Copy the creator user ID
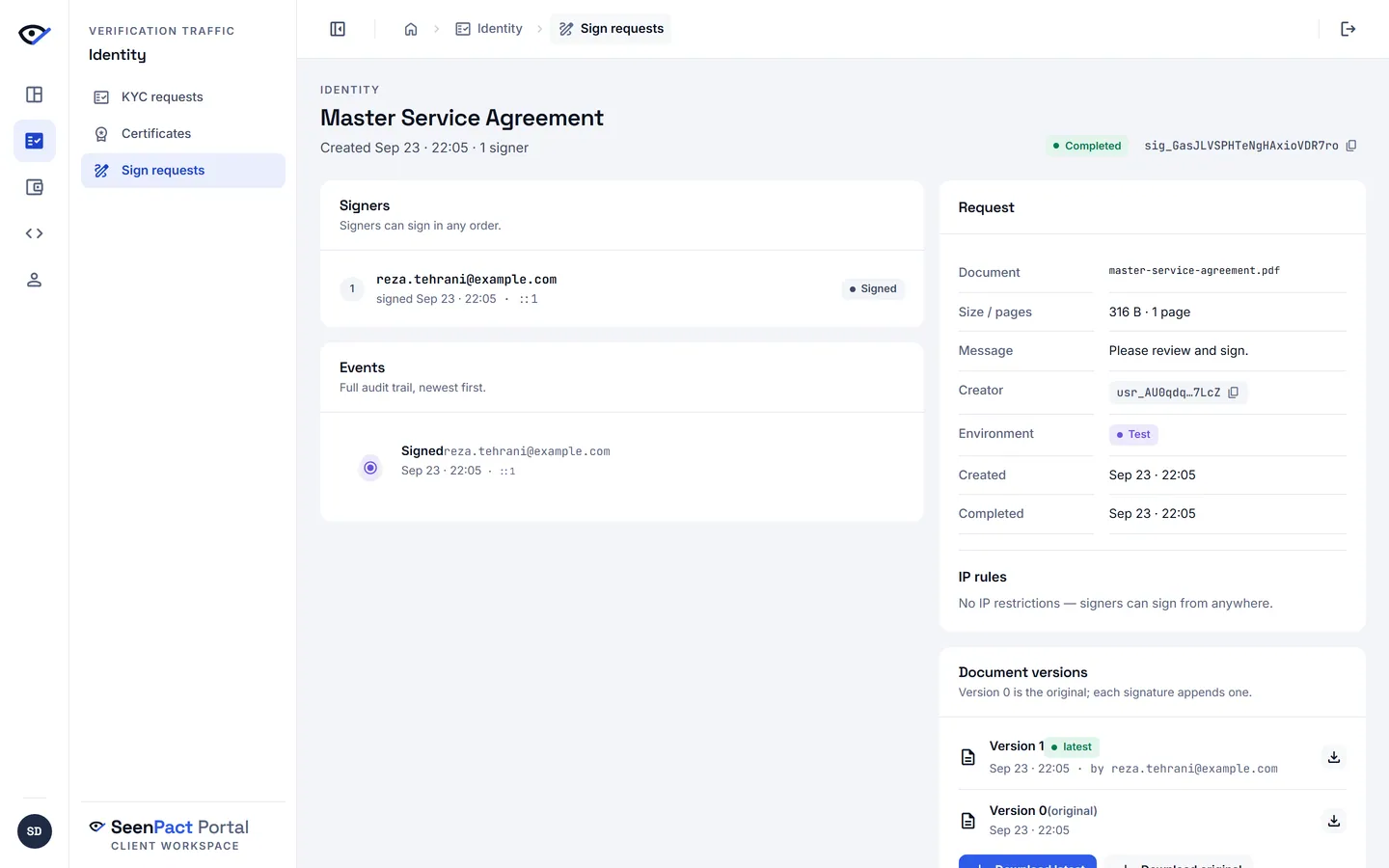Viewport: 1389px width, 868px height. [x=1233, y=393]
